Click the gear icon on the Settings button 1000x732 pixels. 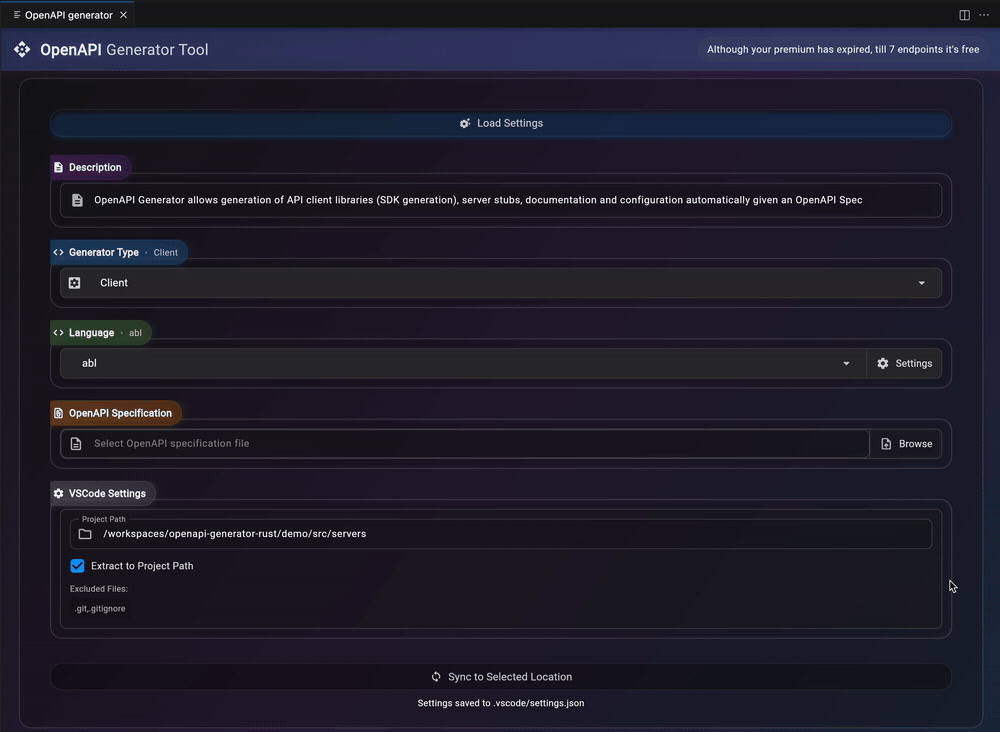click(882, 363)
